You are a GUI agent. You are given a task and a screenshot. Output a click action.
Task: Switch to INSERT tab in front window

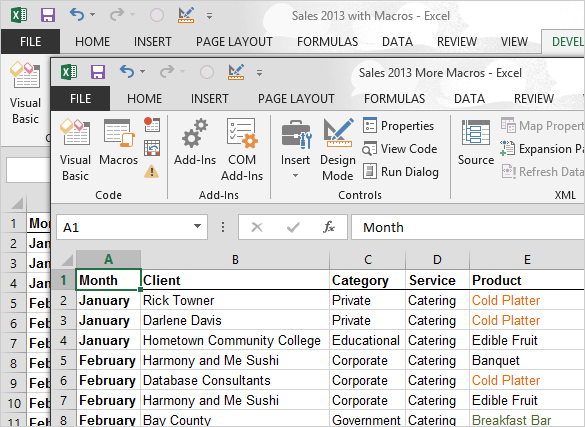[x=210, y=98]
